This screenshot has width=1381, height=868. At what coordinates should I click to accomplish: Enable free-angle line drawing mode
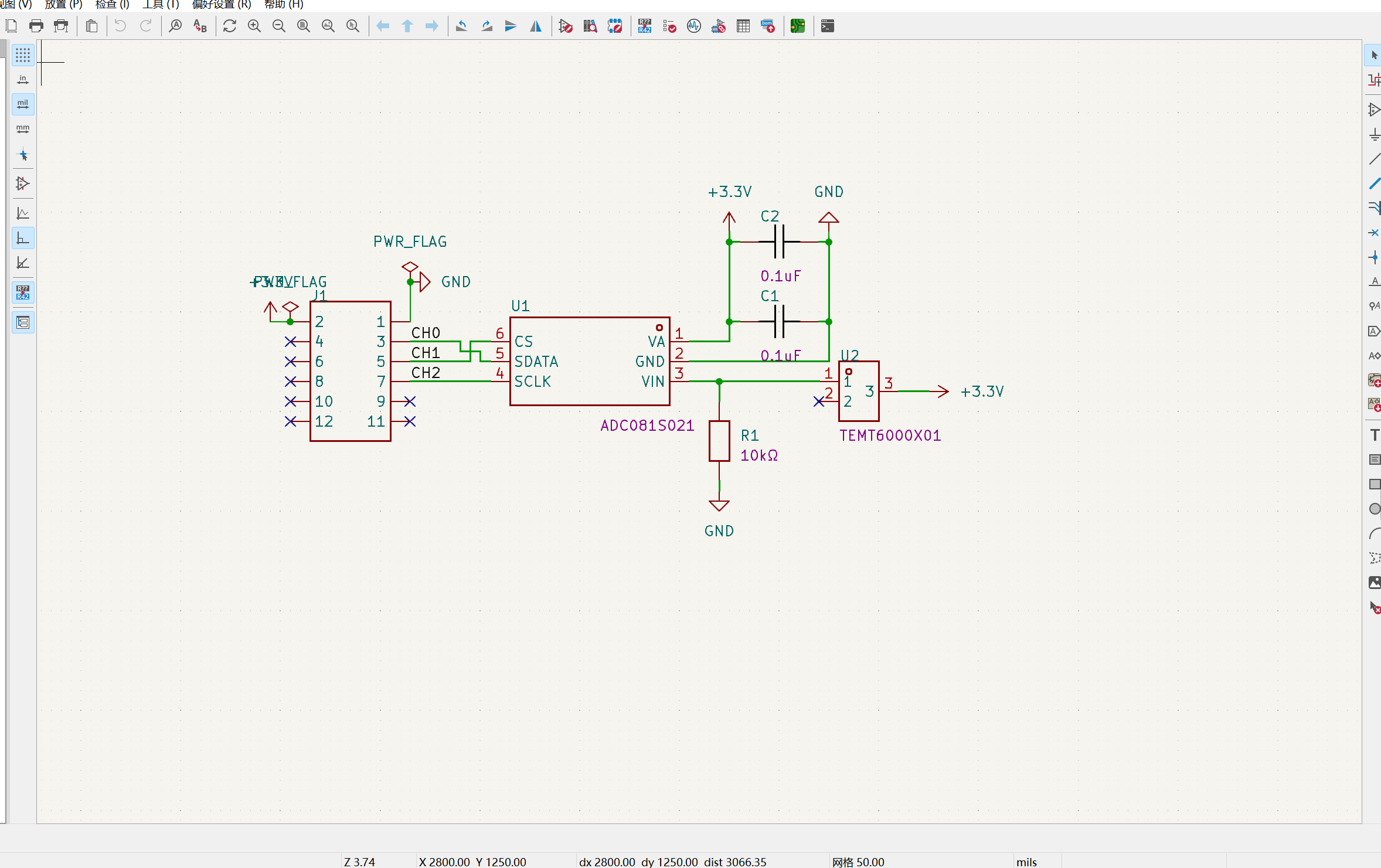(x=23, y=213)
